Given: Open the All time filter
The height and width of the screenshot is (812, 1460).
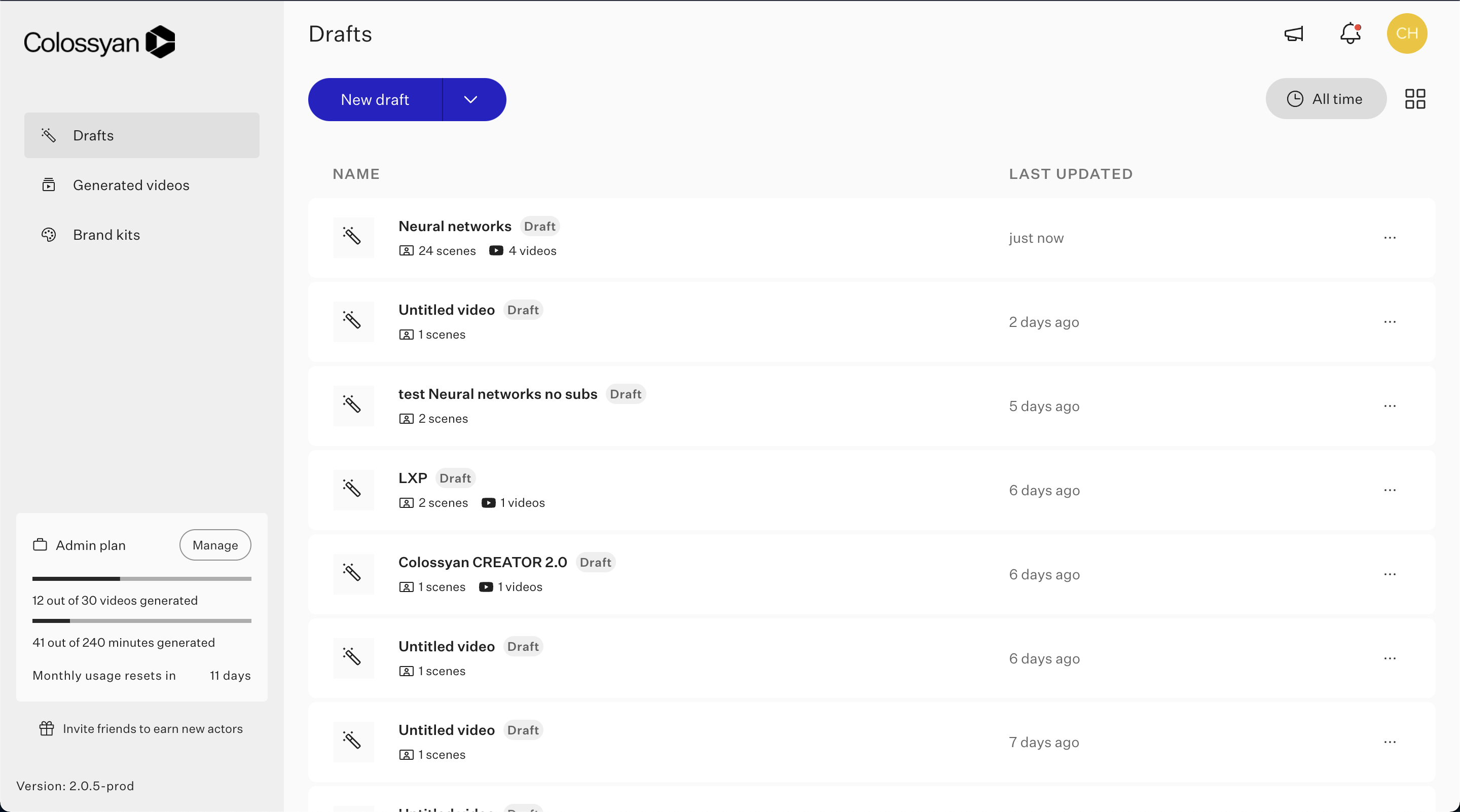Looking at the screenshot, I should [x=1325, y=99].
